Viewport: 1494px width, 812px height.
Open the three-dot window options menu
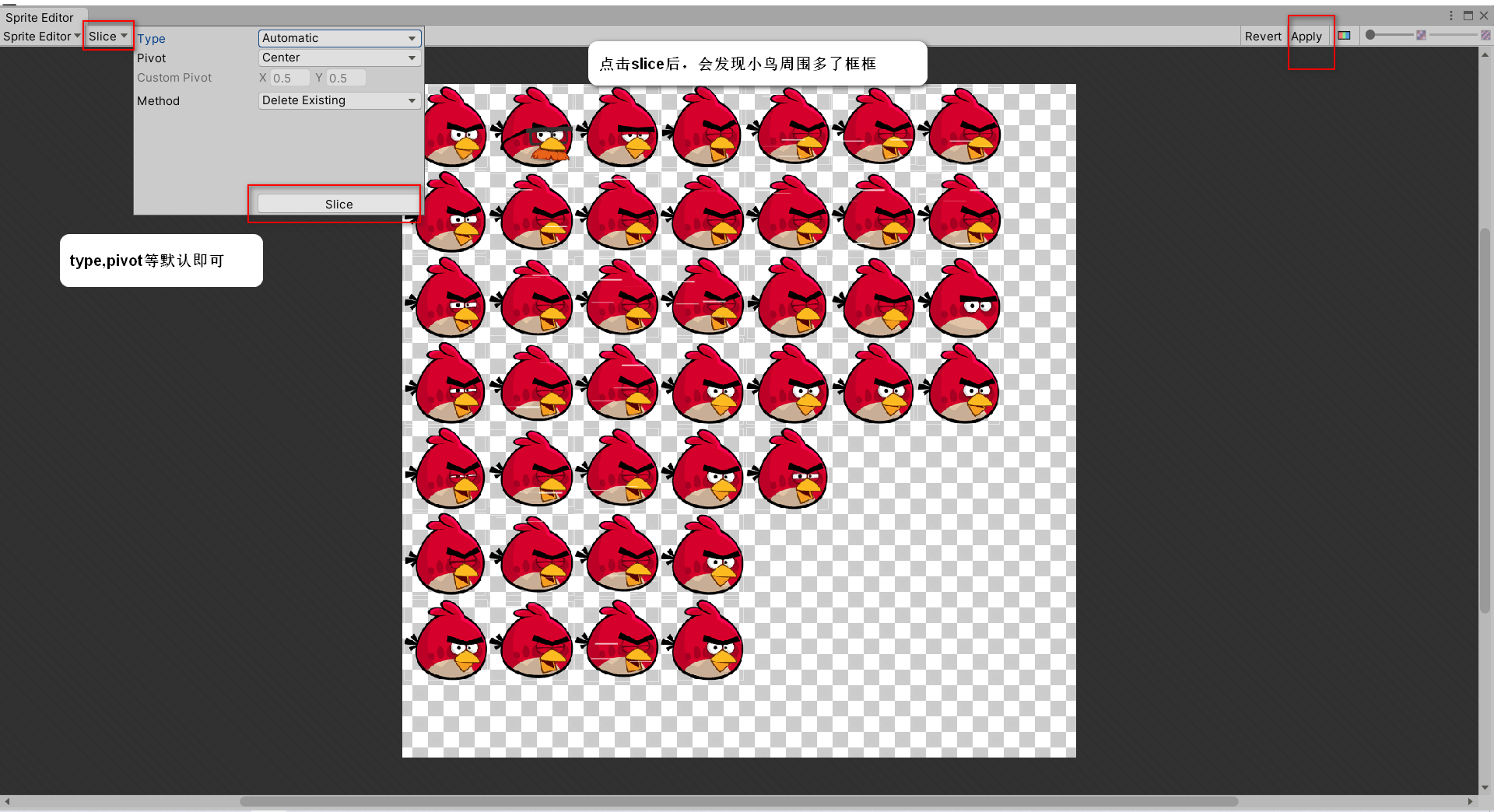(1451, 16)
